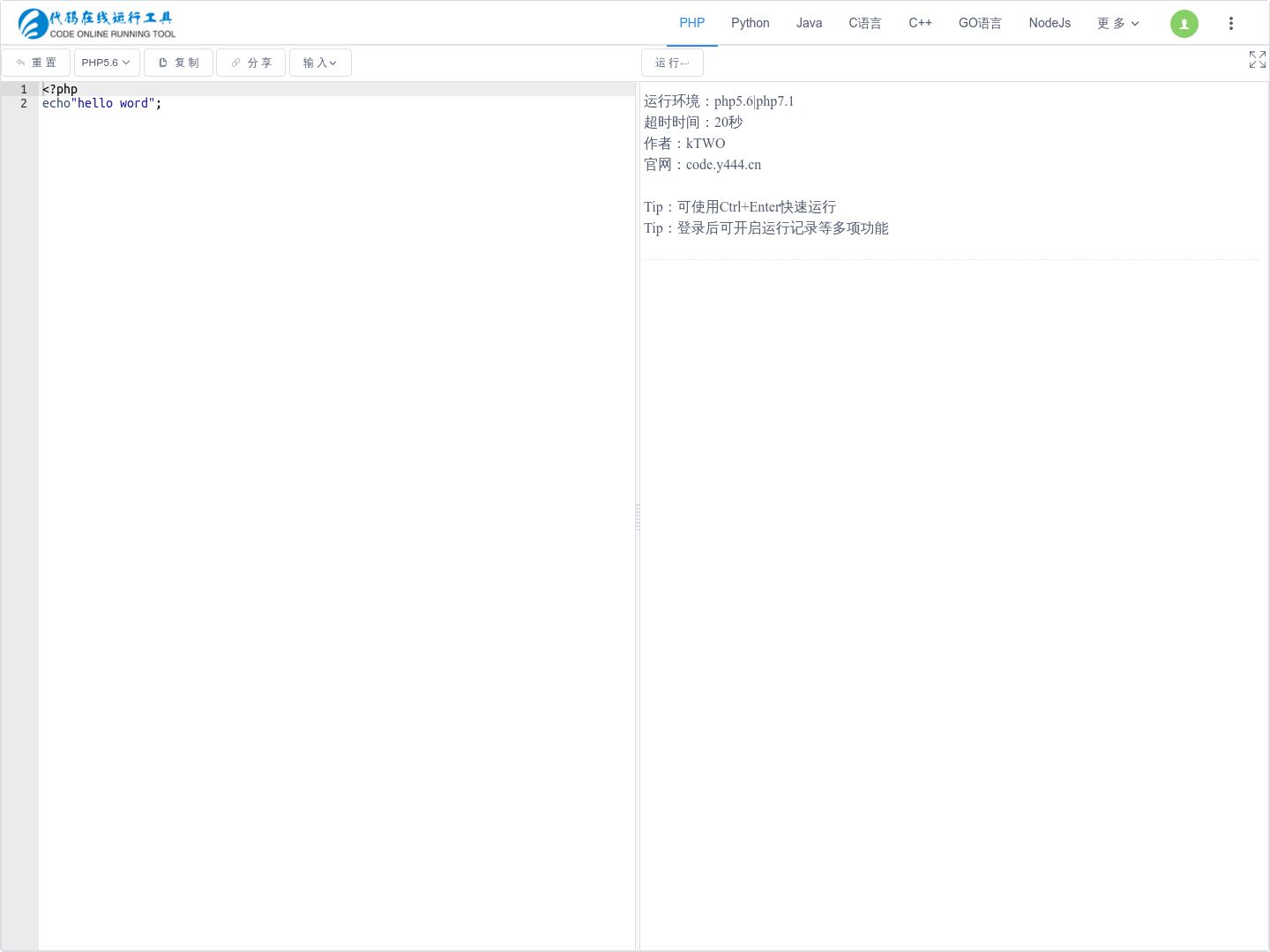Screen dimensions: 1270x952
Task: Click the 重置 reset button
Action: point(36,63)
